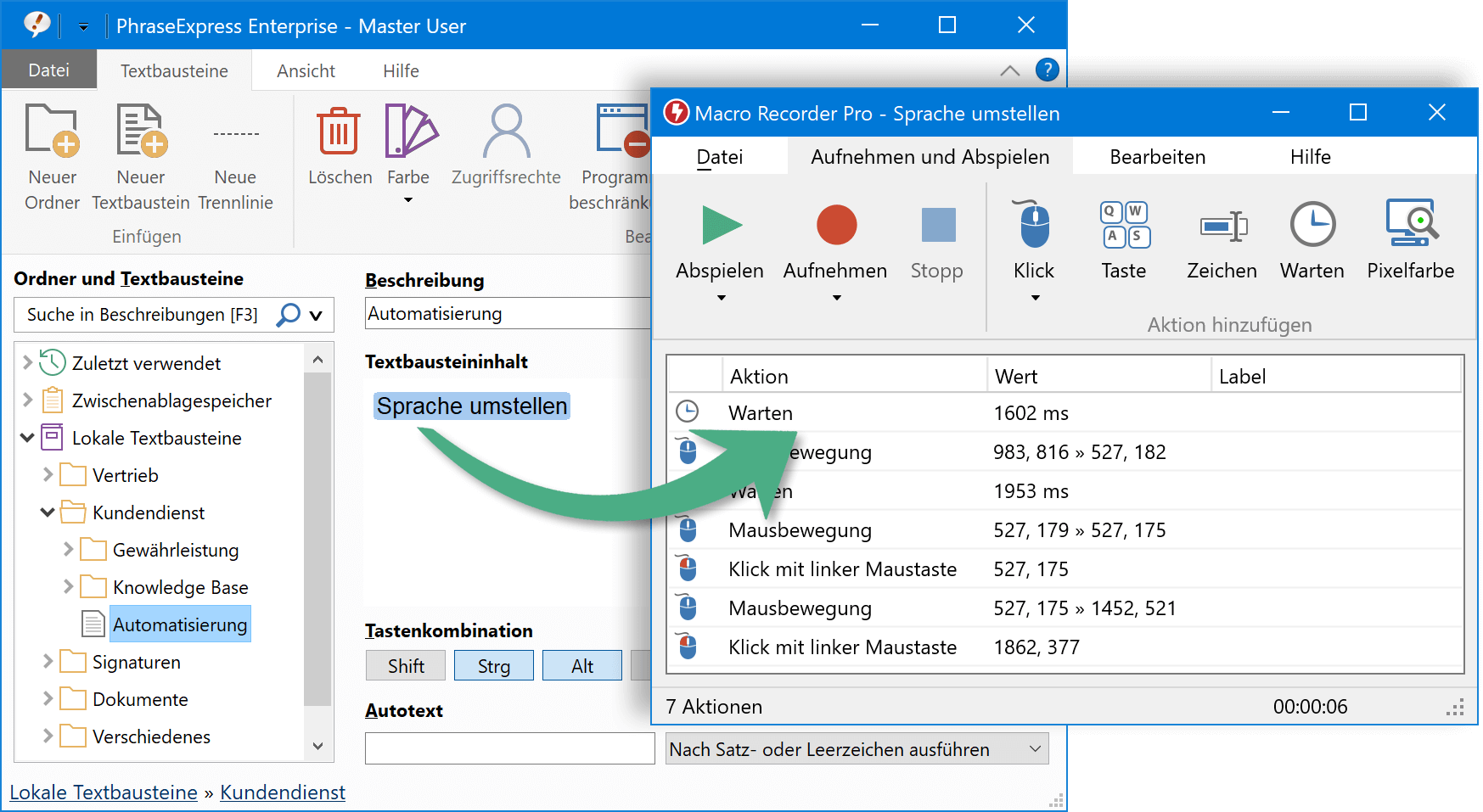
Task: Click the blue help question mark icon
Action: pos(1047,70)
